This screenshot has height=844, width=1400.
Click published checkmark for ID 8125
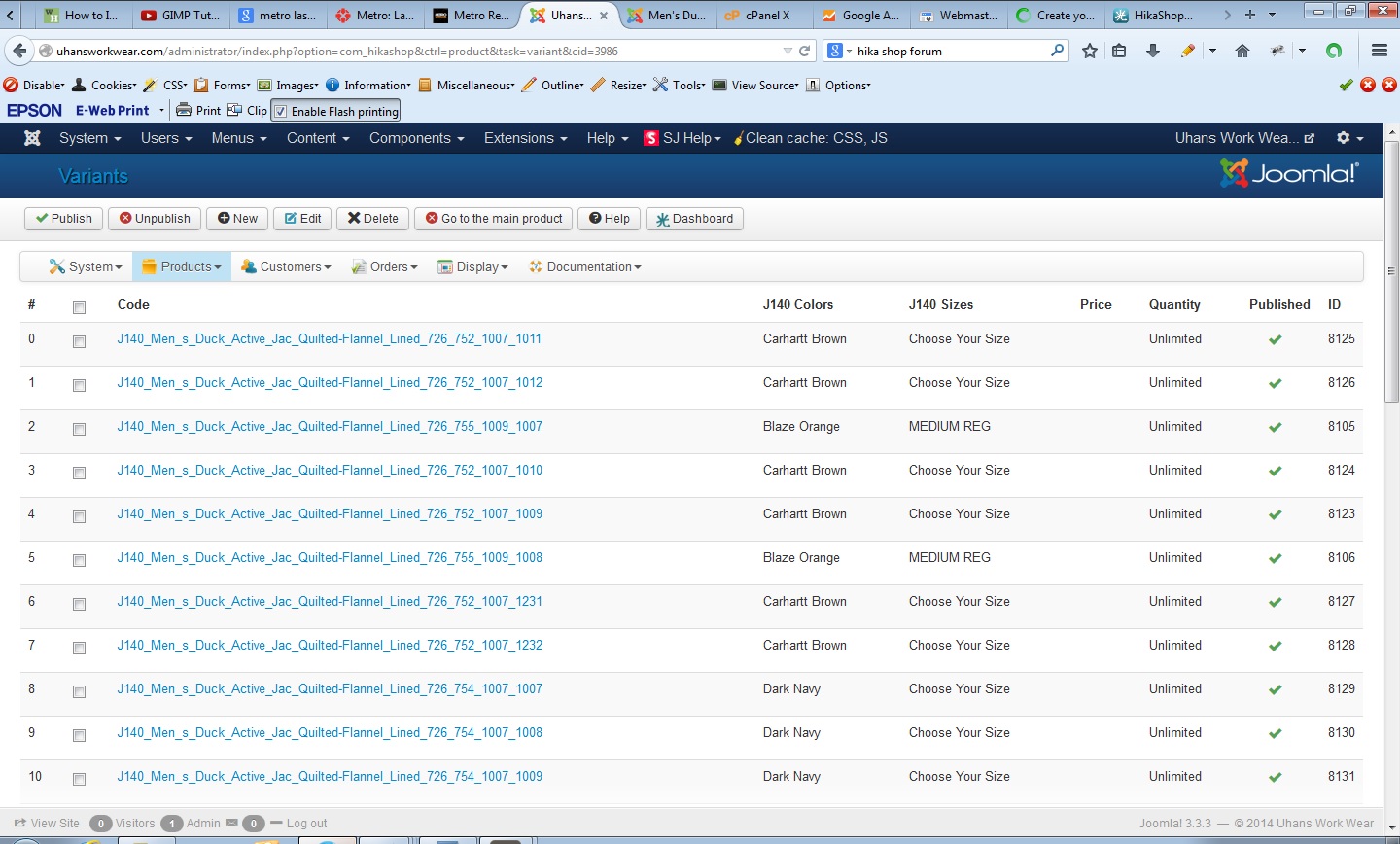click(1276, 339)
